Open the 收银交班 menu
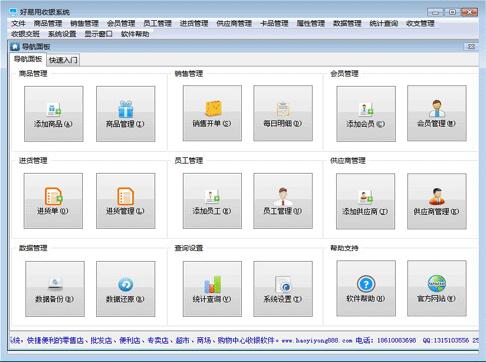The width and height of the screenshot is (486, 362). point(25,34)
